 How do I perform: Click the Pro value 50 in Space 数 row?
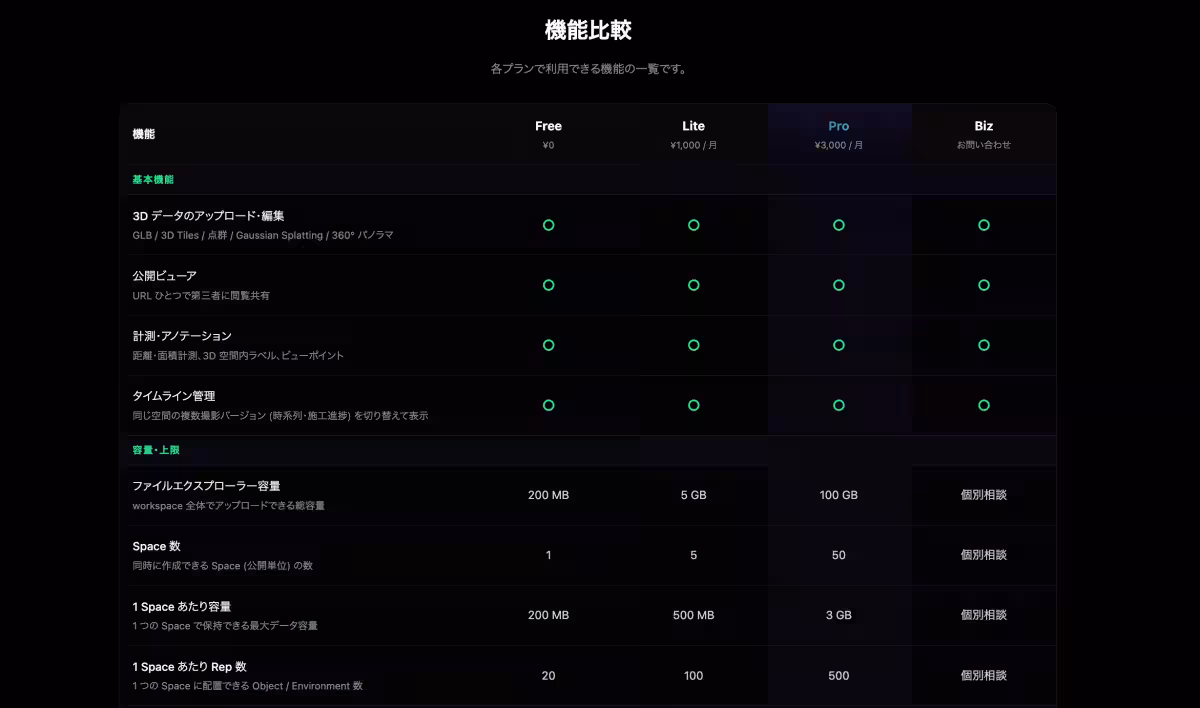(838, 555)
